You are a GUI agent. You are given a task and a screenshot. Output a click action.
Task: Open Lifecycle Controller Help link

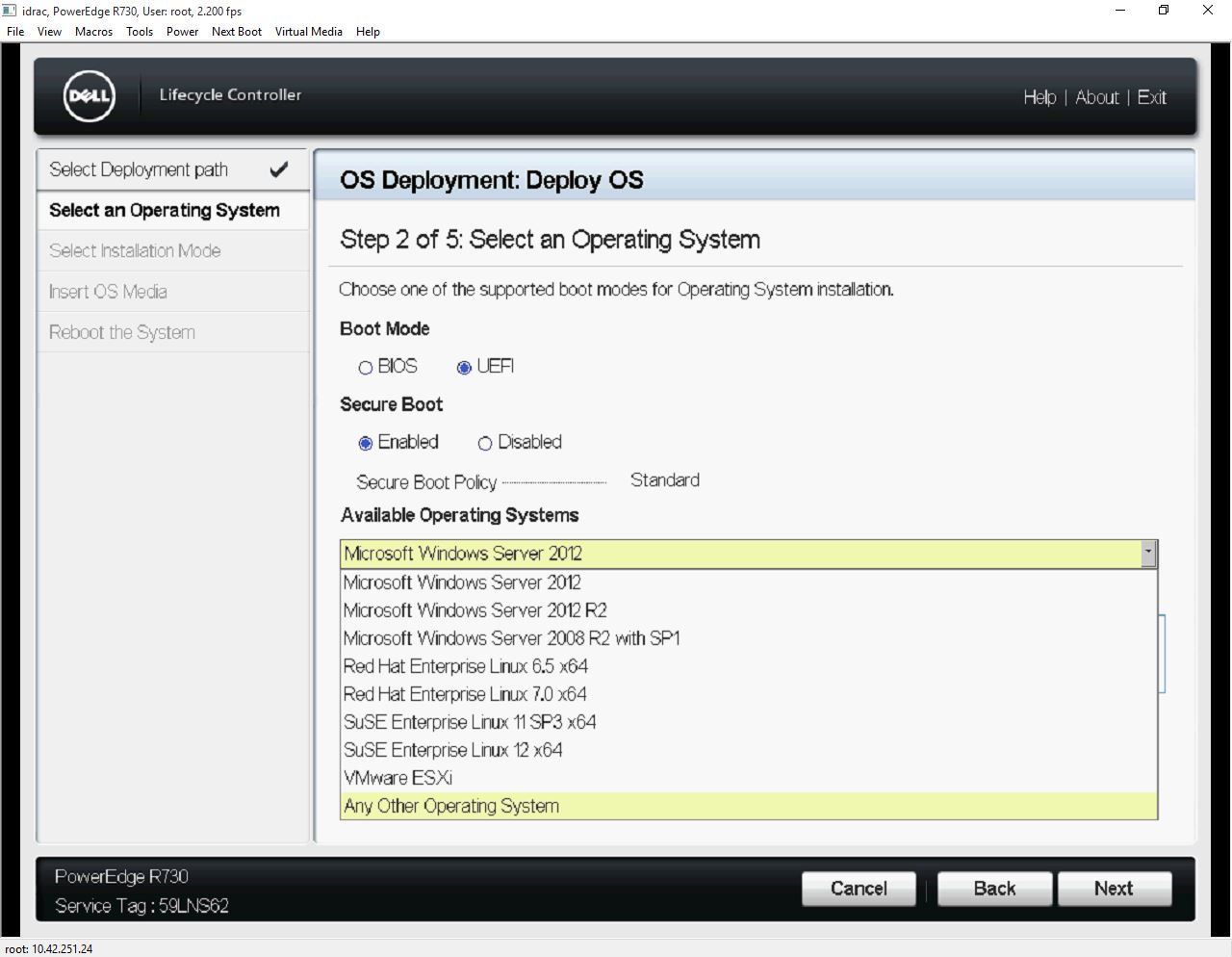[1039, 97]
